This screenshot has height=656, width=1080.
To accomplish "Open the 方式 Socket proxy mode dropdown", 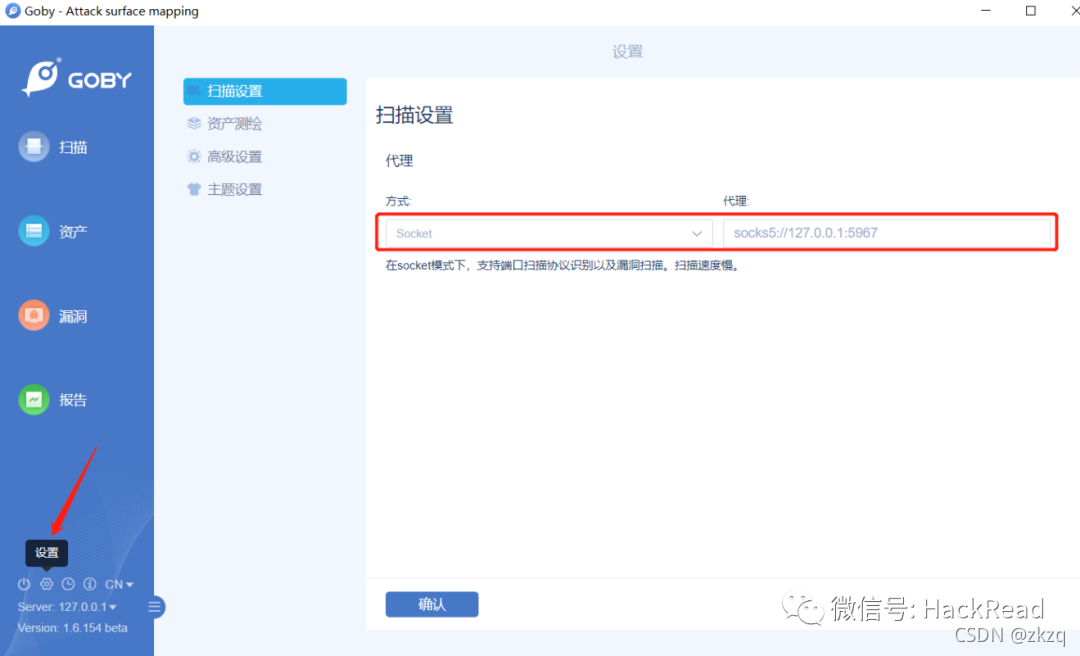I will [x=548, y=233].
